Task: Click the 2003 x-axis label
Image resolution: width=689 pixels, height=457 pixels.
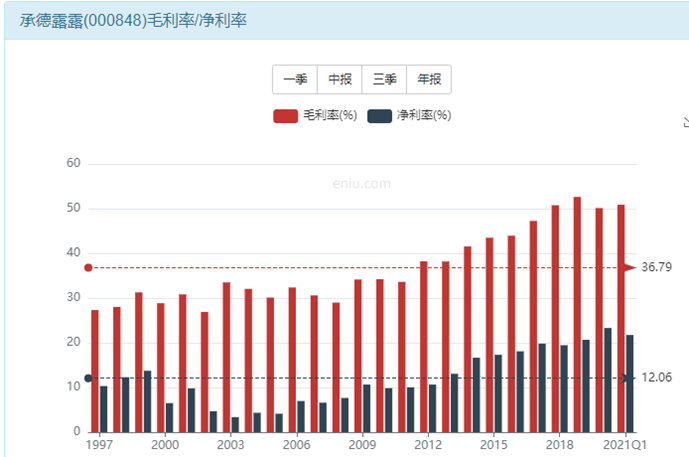Action: [230, 445]
